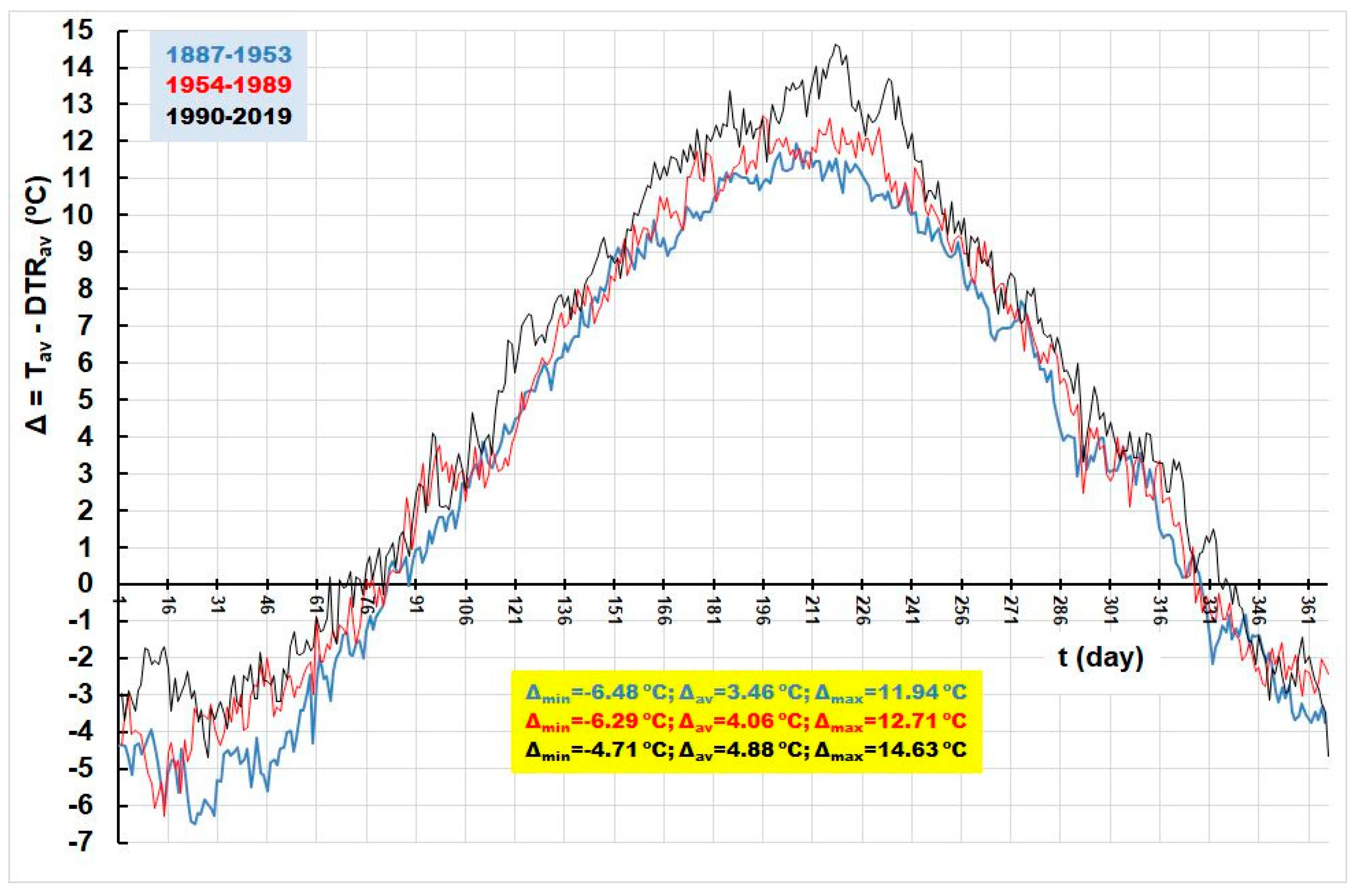Click the x-axis tick label 361
Screen dimensions: 1360x896
[1309, 611]
